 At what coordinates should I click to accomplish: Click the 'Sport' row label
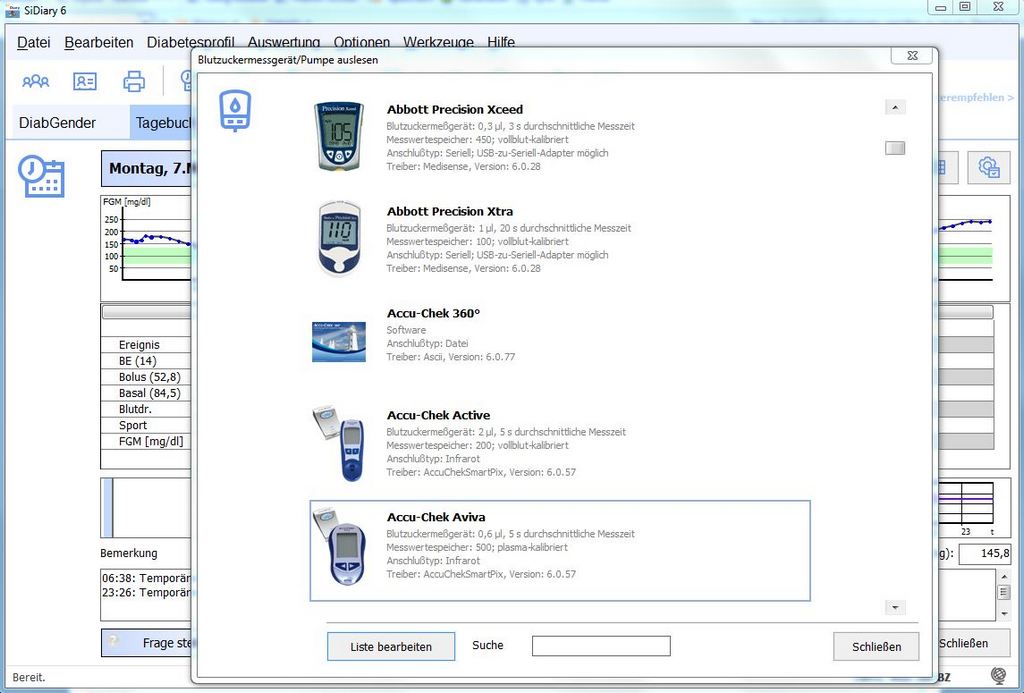coord(133,425)
